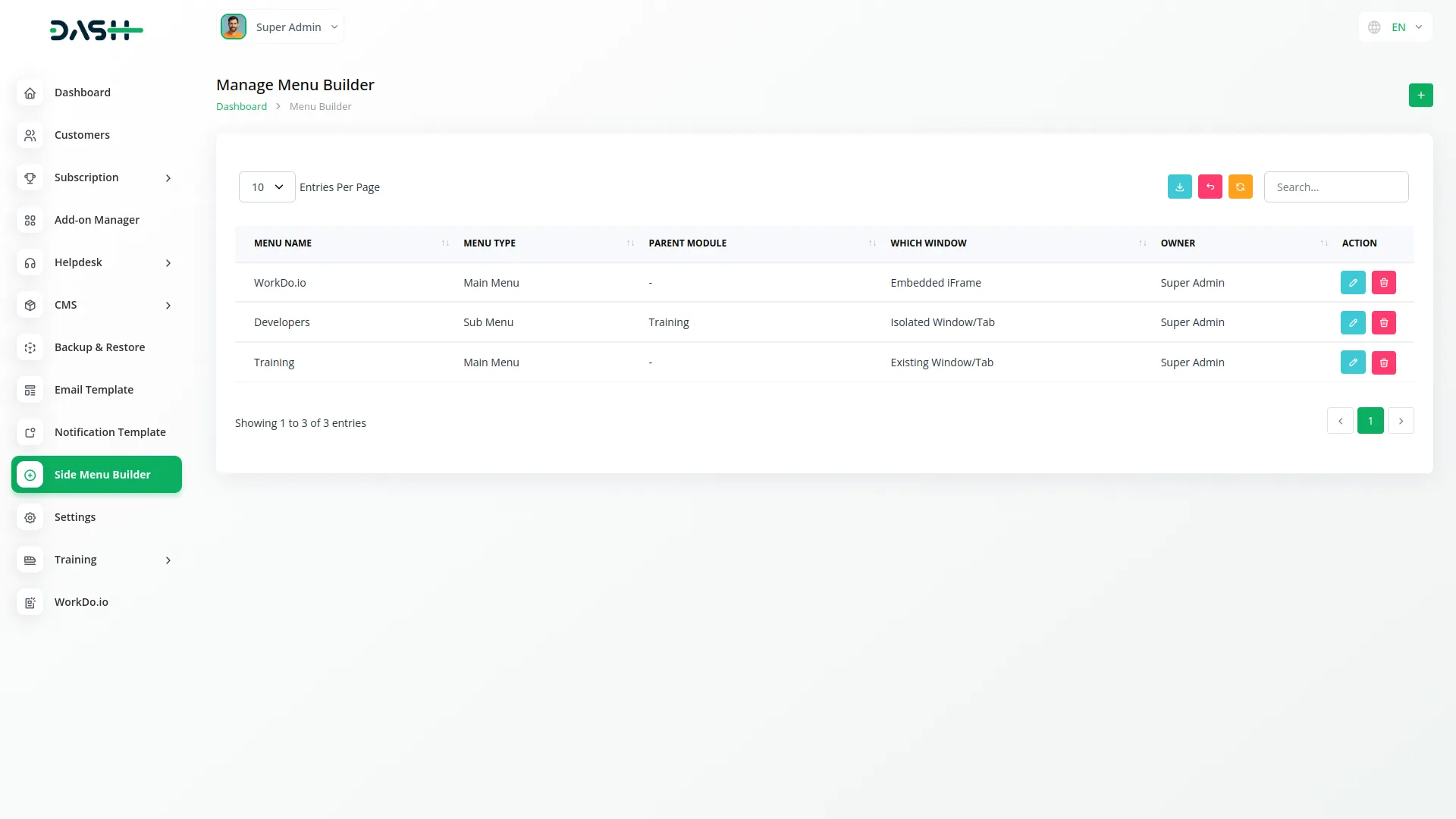Delete the Developers sub menu entry
The image size is (1456, 819).
coord(1384,322)
